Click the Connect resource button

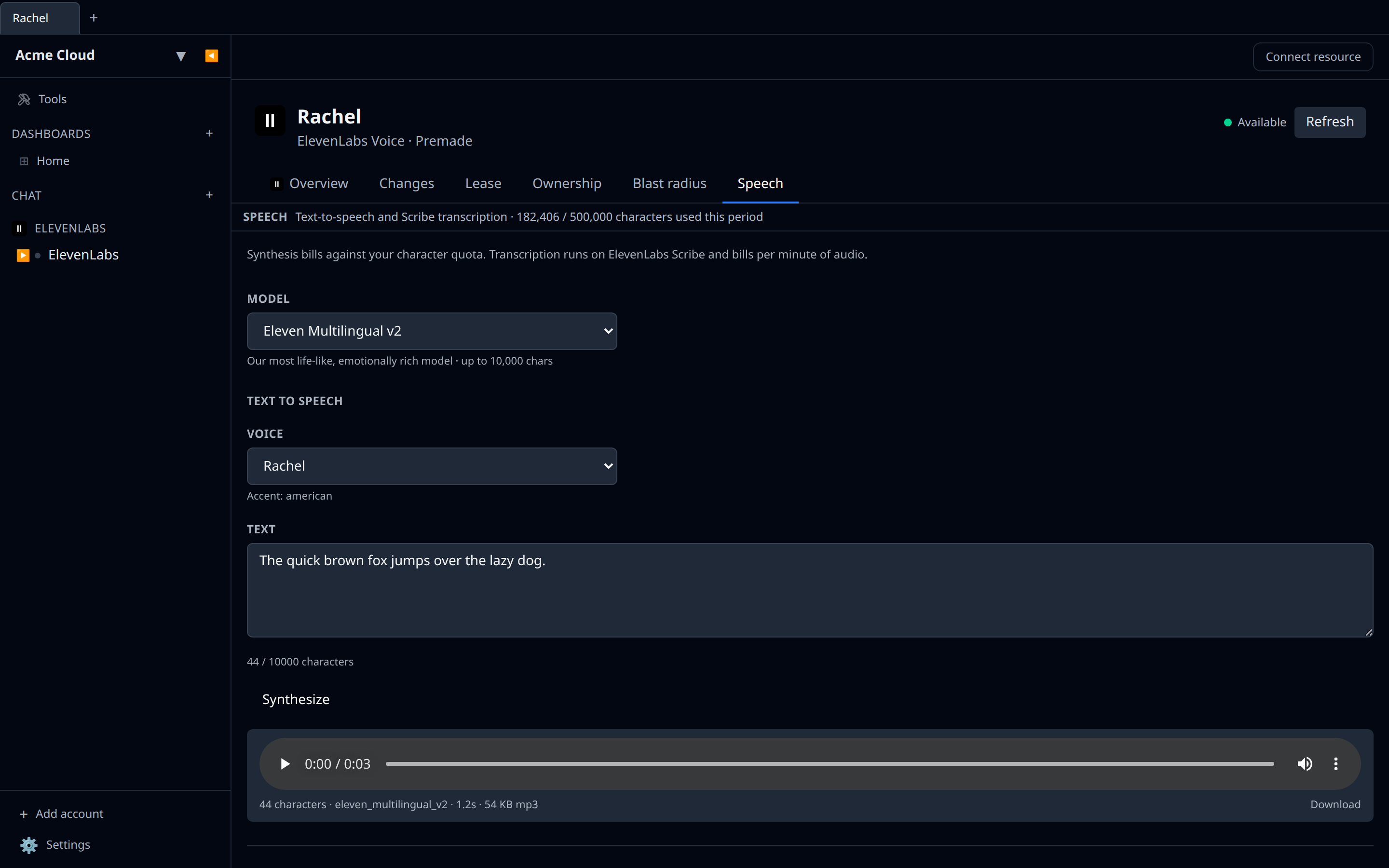pyautogui.click(x=1313, y=57)
